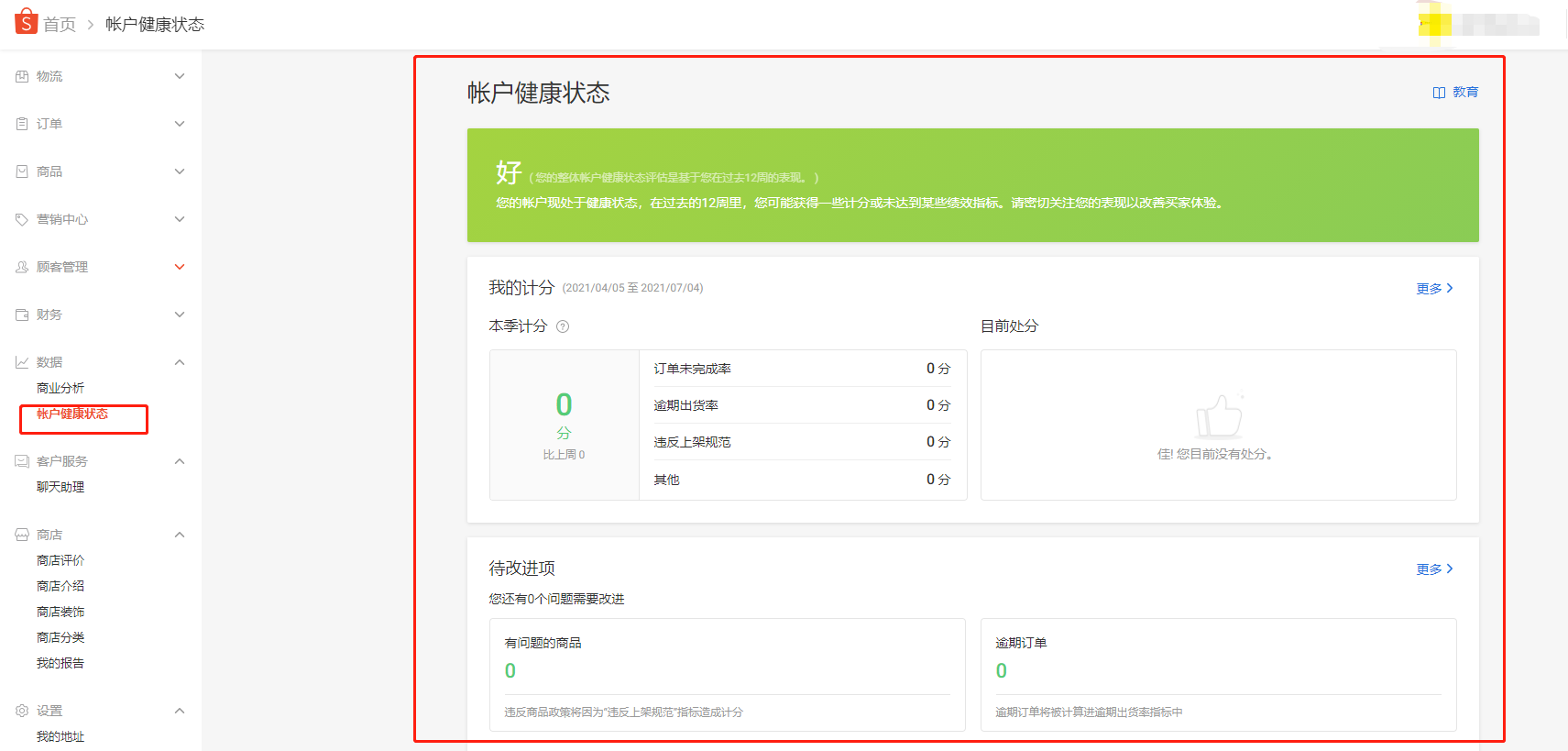1568x751 pixels.
Task: Click the thumbs-up icon in 目前处分
Action: (x=1219, y=416)
